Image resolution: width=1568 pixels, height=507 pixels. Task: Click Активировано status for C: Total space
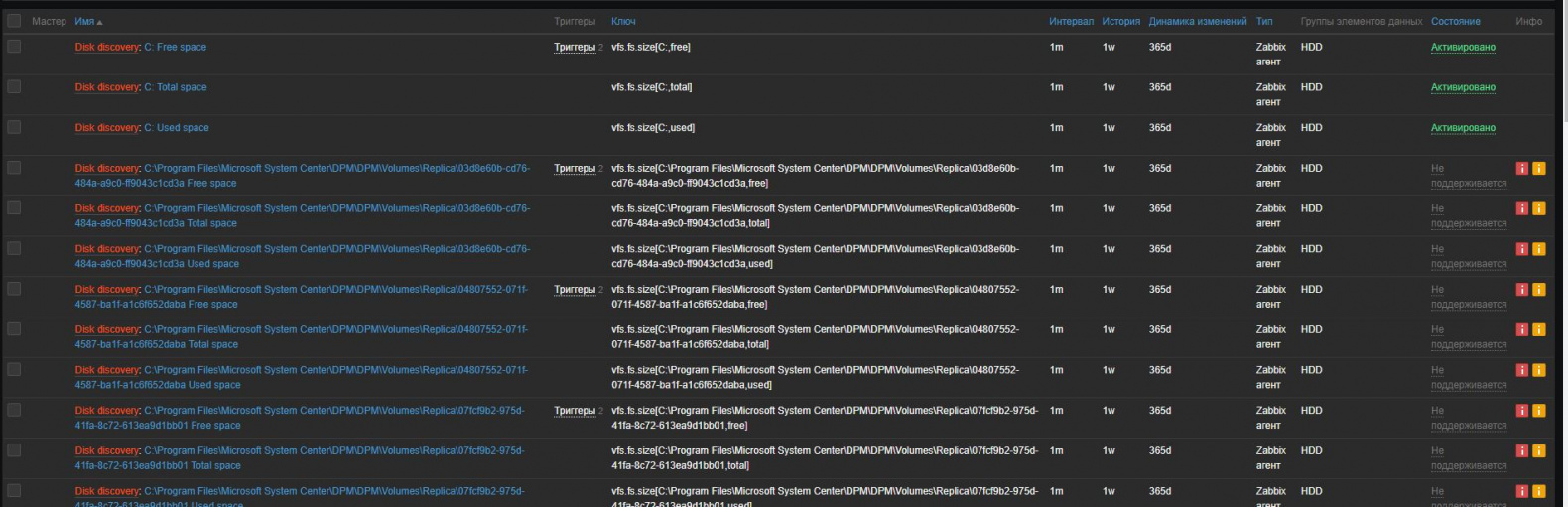pyautogui.click(x=1463, y=87)
